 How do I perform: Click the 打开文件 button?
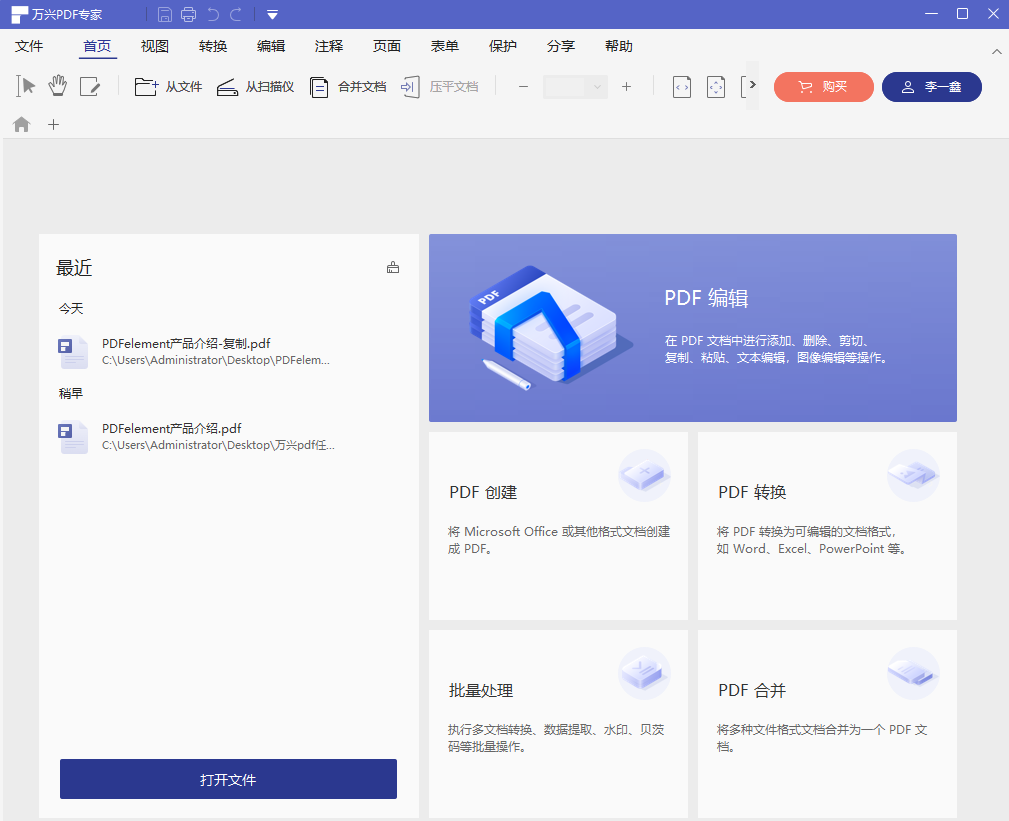point(228,779)
